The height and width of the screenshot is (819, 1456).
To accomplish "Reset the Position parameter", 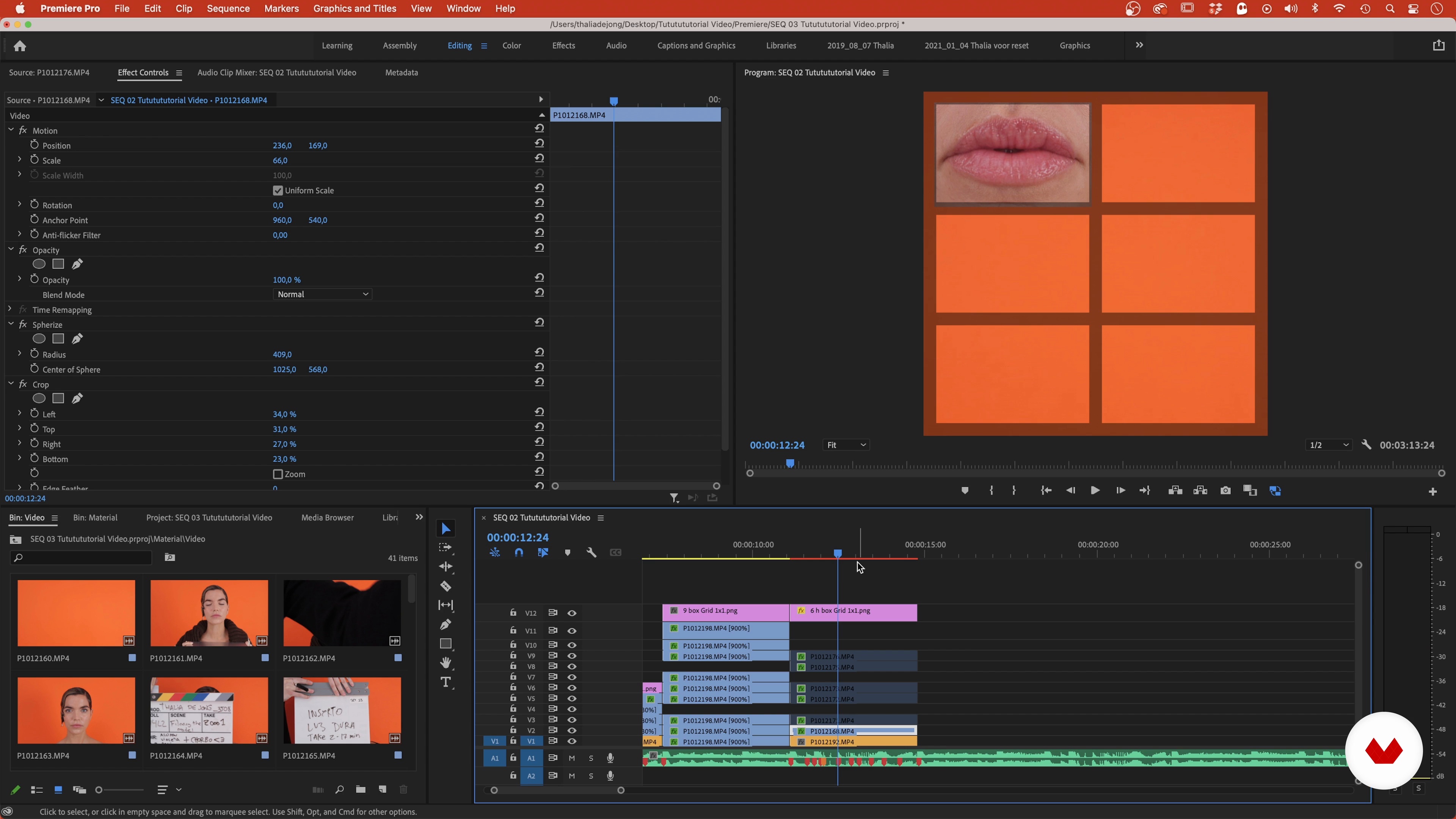I will tap(539, 144).
